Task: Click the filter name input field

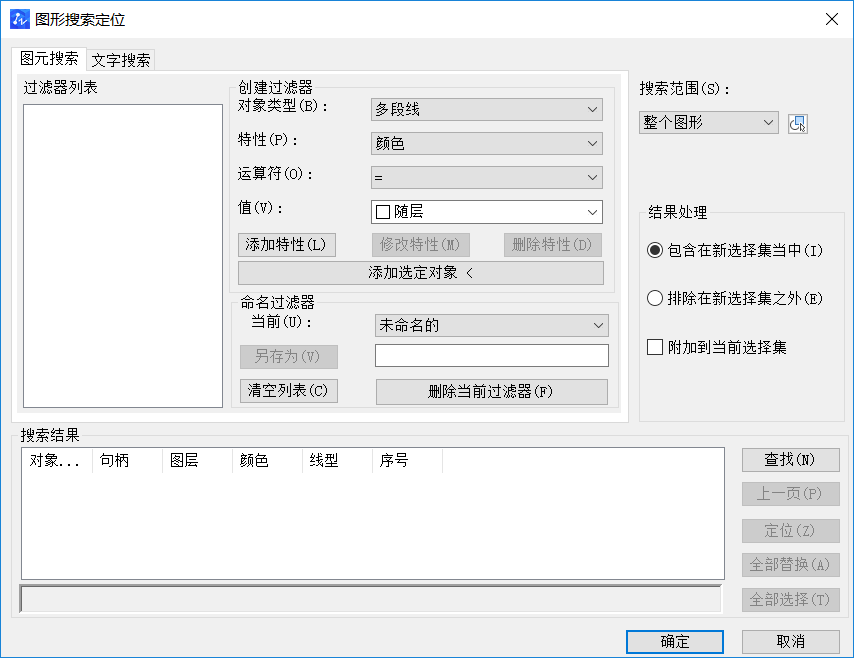Action: tap(491, 356)
